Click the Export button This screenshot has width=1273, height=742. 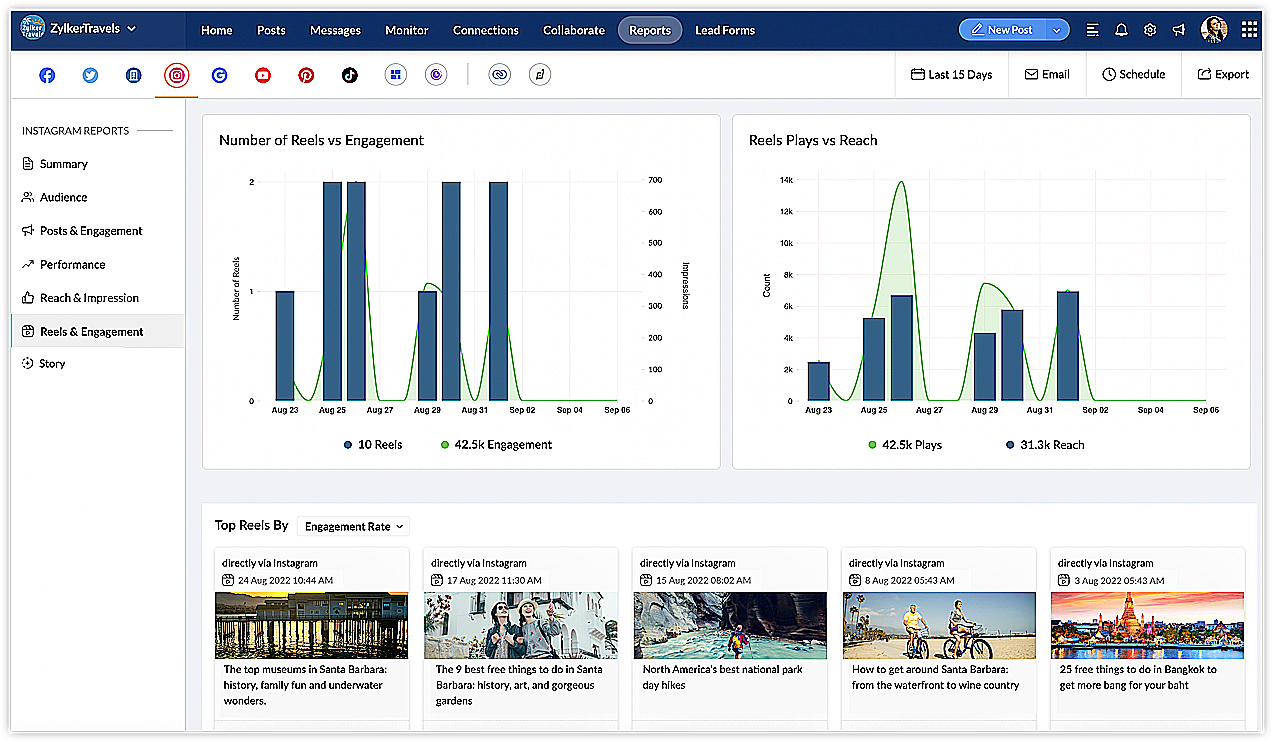coord(1223,75)
